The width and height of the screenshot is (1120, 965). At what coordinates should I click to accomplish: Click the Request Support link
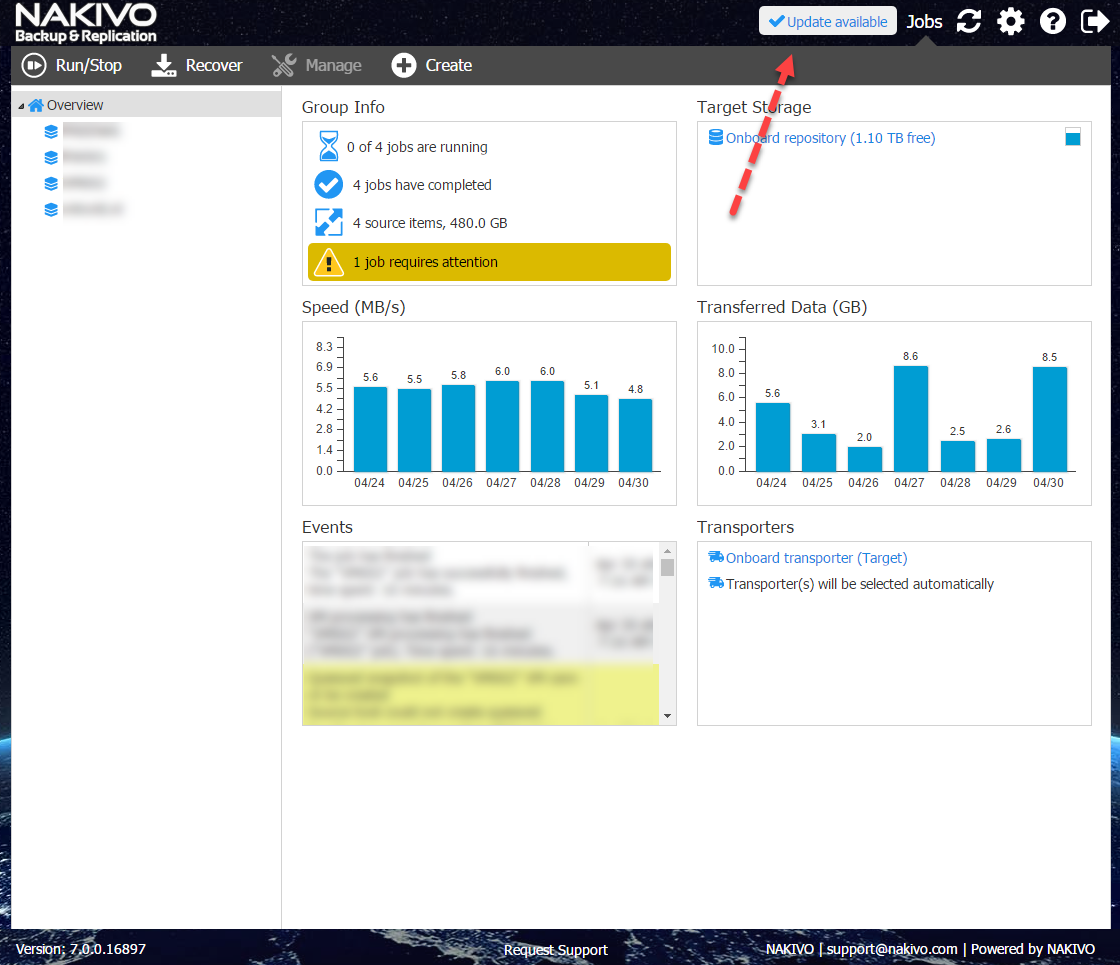pos(555,950)
